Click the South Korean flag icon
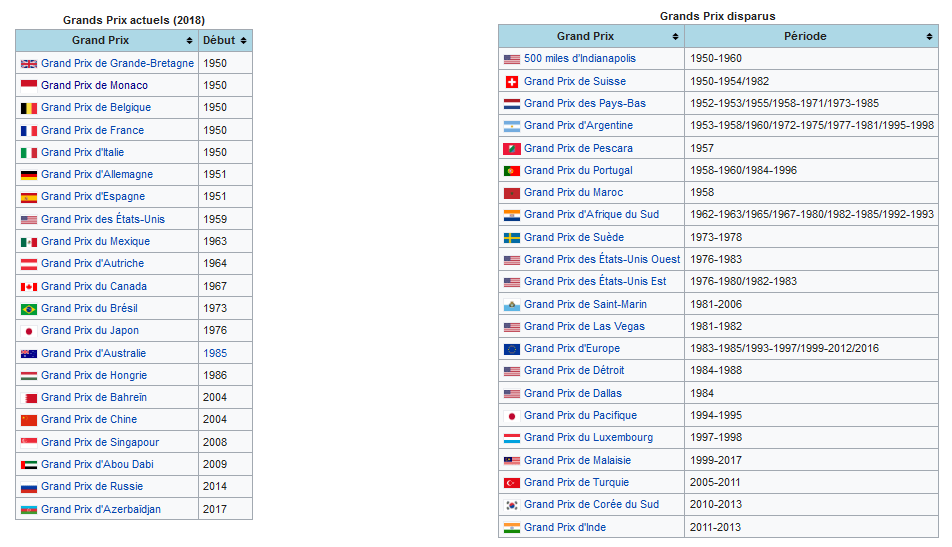This screenshot has width=952, height=547. 512,505
